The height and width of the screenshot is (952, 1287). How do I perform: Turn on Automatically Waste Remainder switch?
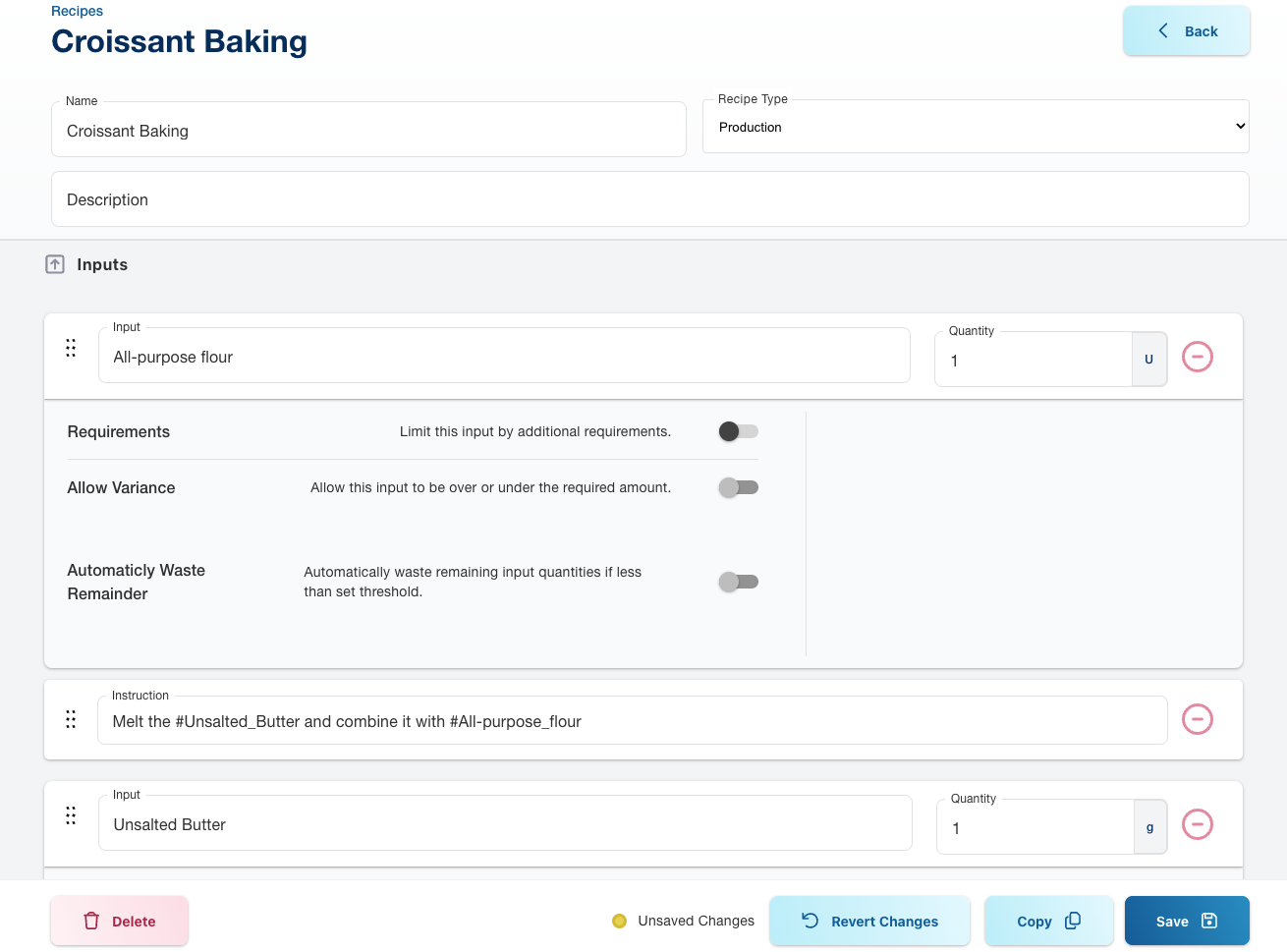tap(738, 582)
